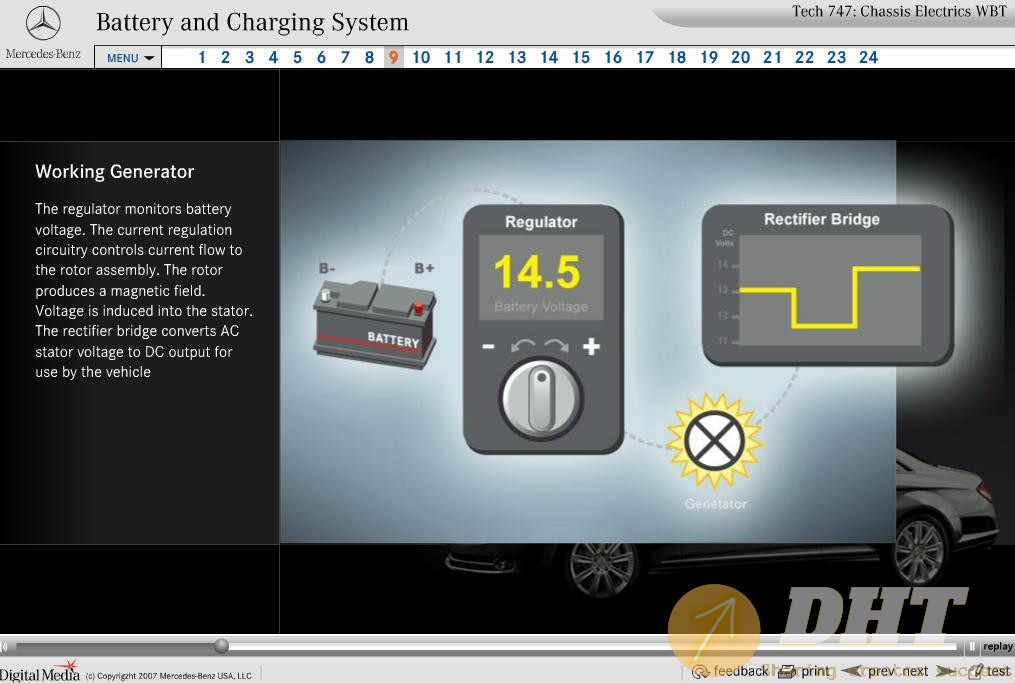This screenshot has width=1015, height=683.
Task: Click the B- terminal label
Action: click(327, 268)
